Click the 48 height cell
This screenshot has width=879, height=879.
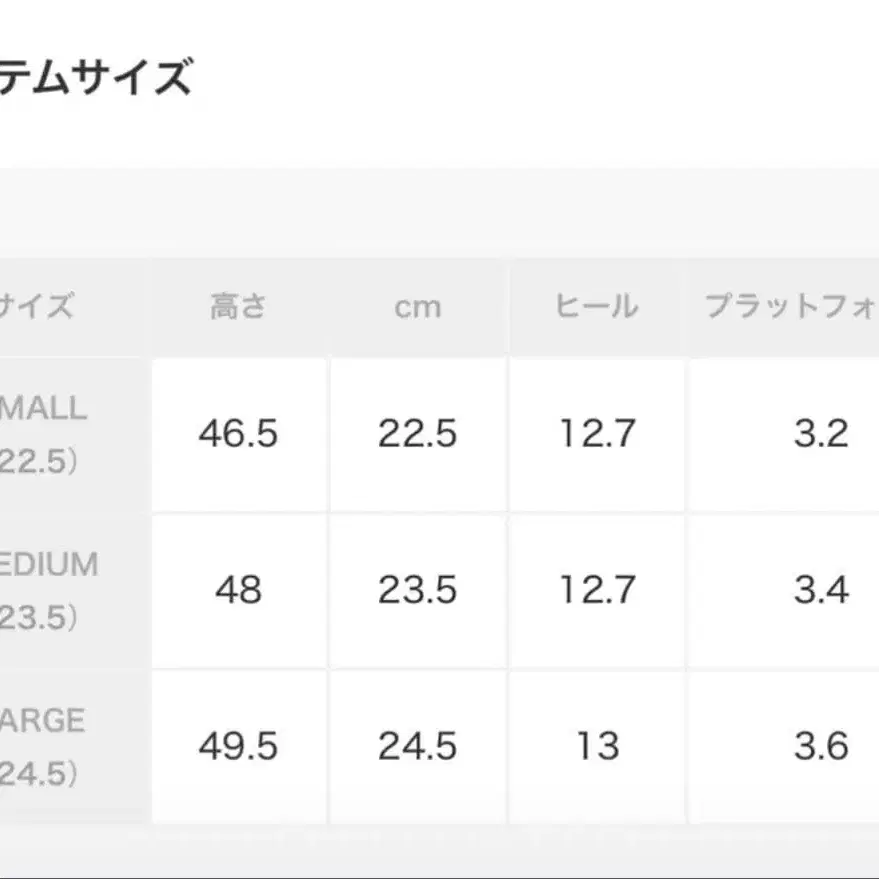click(x=238, y=590)
